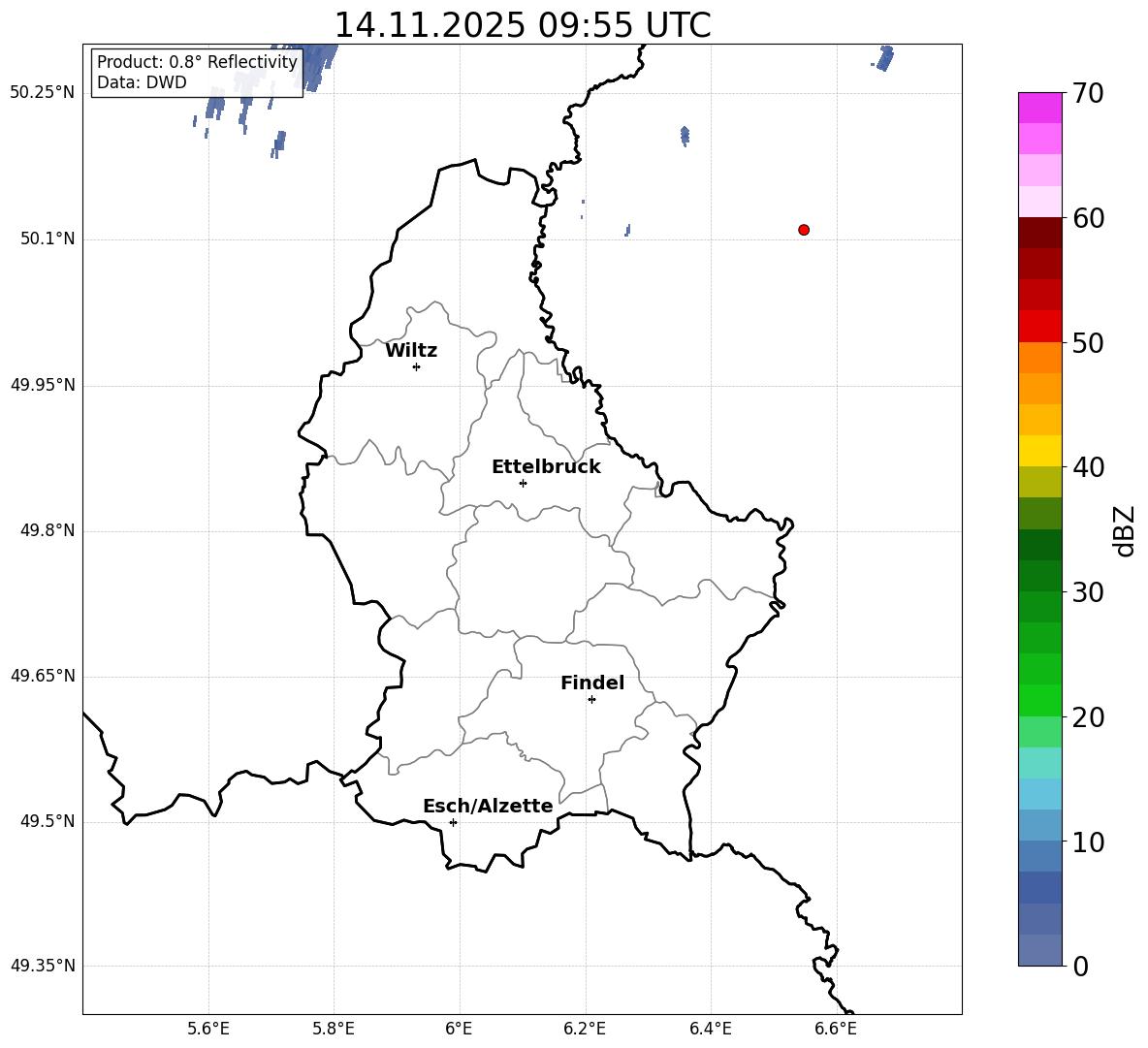Click the 5.8°E longitude label

pyautogui.click(x=334, y=1029)
